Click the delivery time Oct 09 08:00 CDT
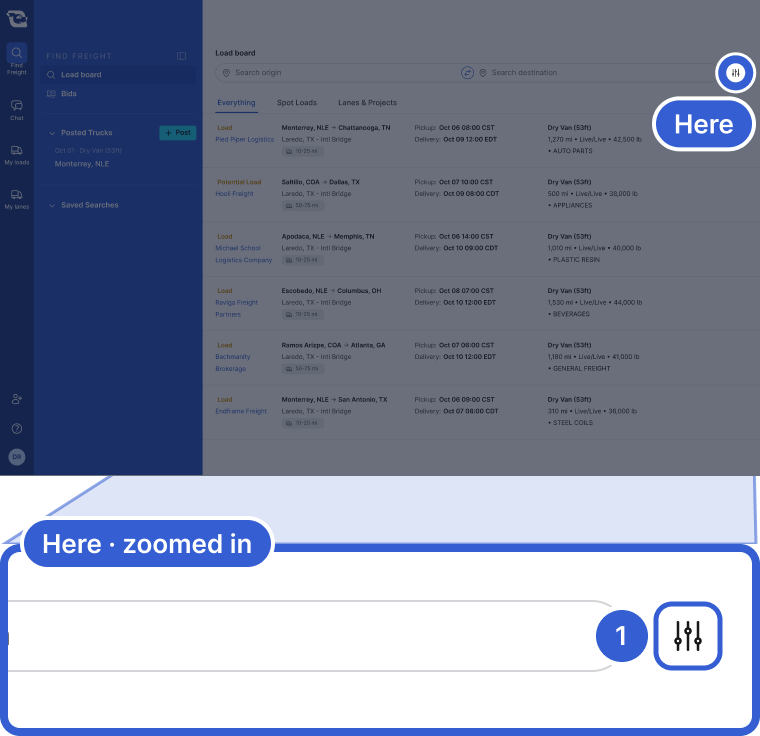Screen dimensions: 760x736 coord(471,194)
